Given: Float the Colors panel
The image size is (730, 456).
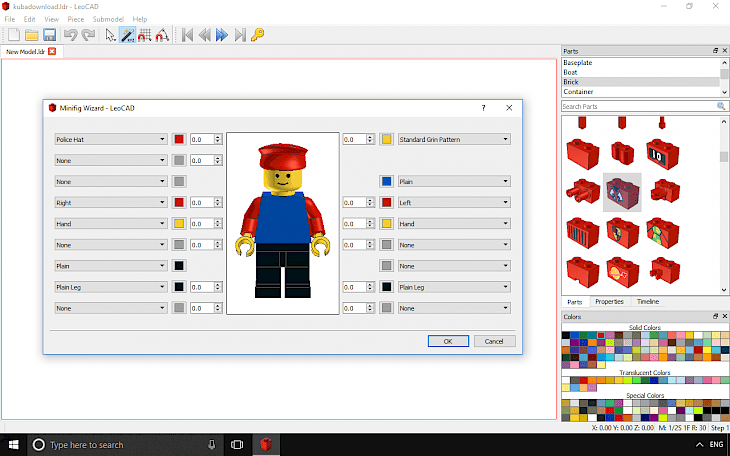Looking at the screenshot, I should [x=716, y=316].
